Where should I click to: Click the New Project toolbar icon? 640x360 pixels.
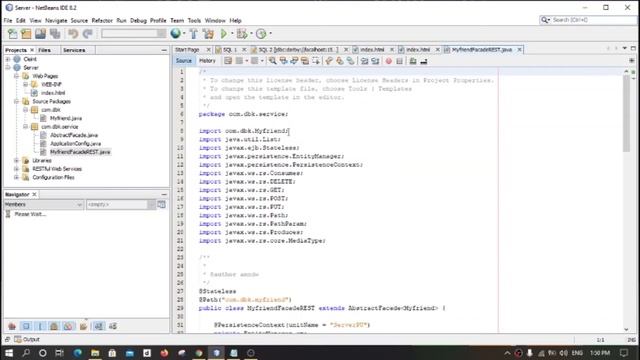point(26,34)
